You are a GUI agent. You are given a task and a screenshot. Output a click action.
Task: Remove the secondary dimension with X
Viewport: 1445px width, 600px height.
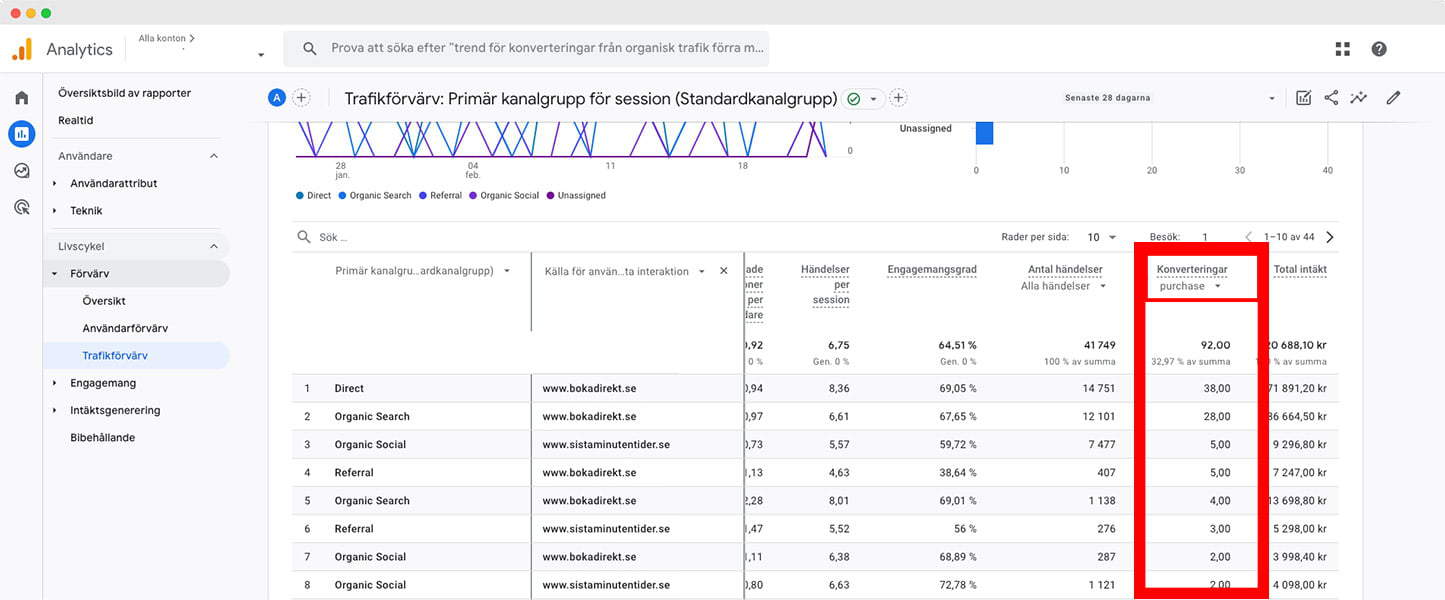724,271
